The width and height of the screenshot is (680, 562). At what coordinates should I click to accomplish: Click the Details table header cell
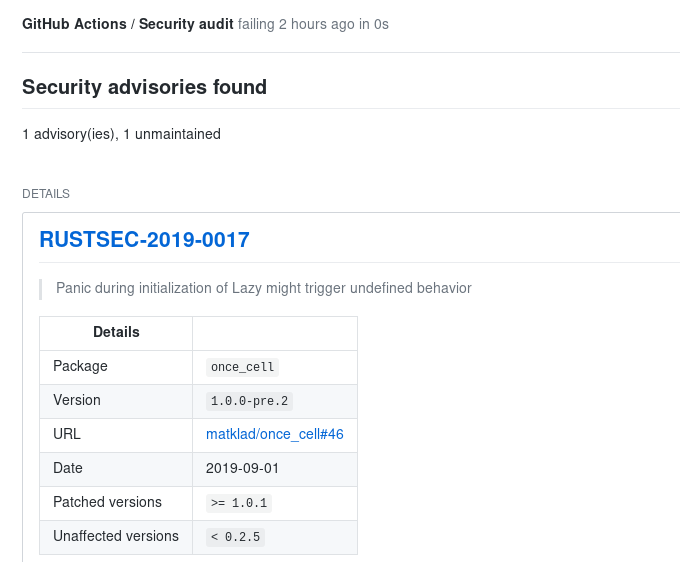[x=116, y=332]
